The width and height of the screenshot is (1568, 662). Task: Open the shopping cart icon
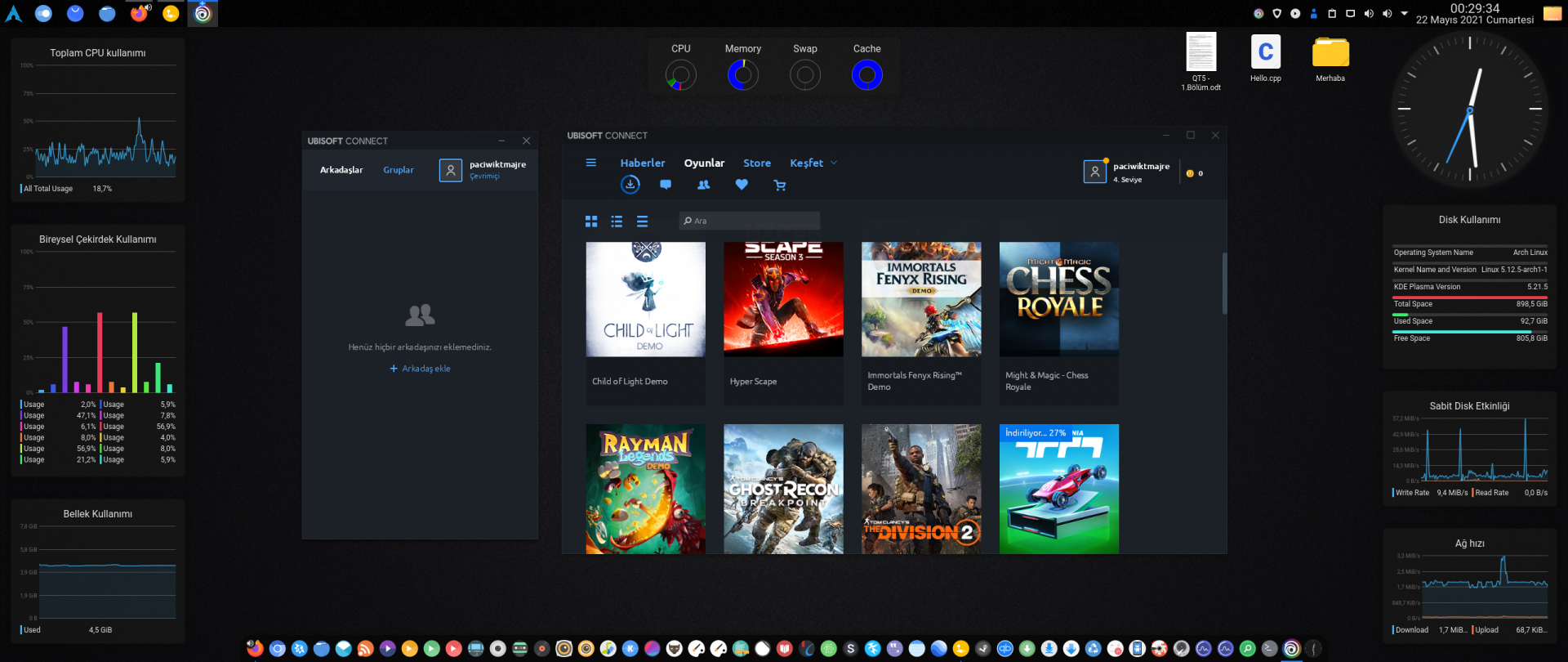[x=780, y=186]
